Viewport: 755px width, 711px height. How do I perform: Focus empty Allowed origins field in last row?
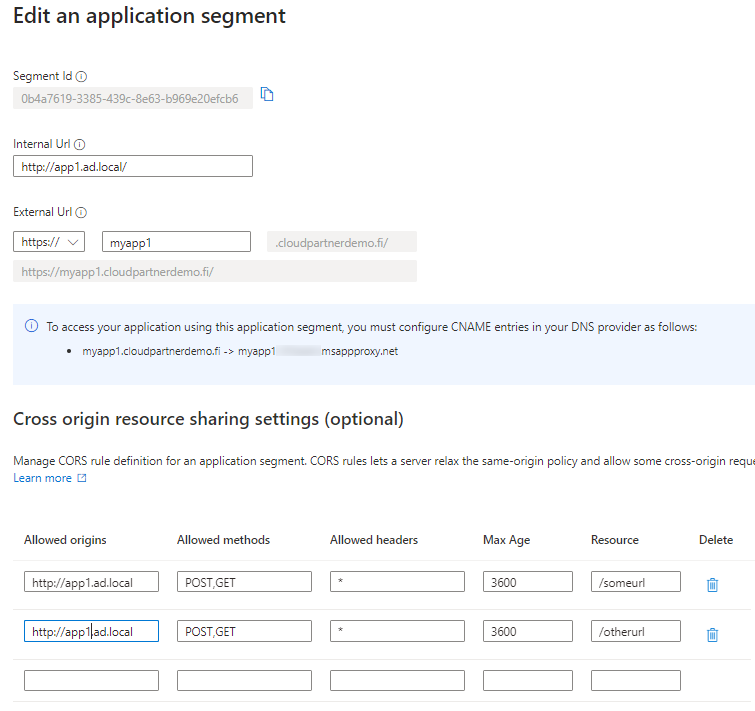(91, 681)
